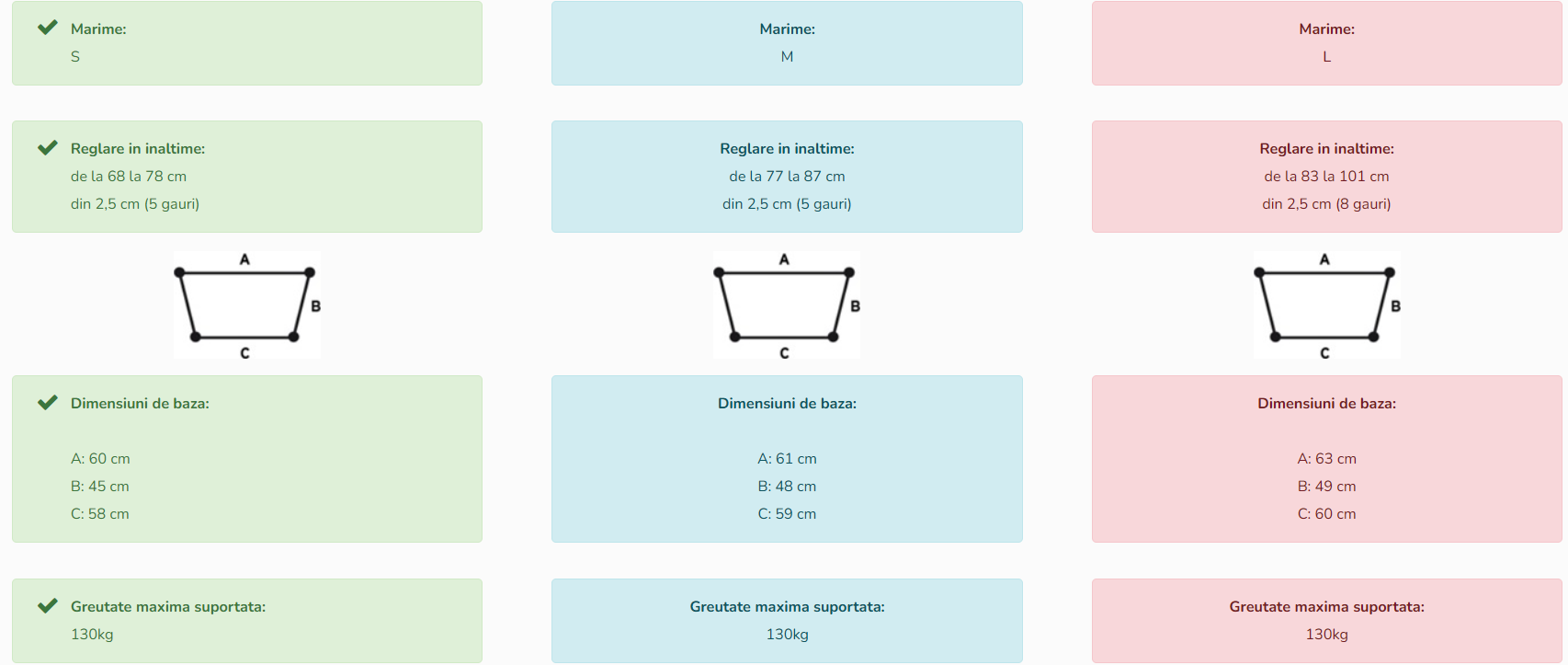
Task: Click the checkmark beside Greutate maxima suportata
Action: click(48, 606)
